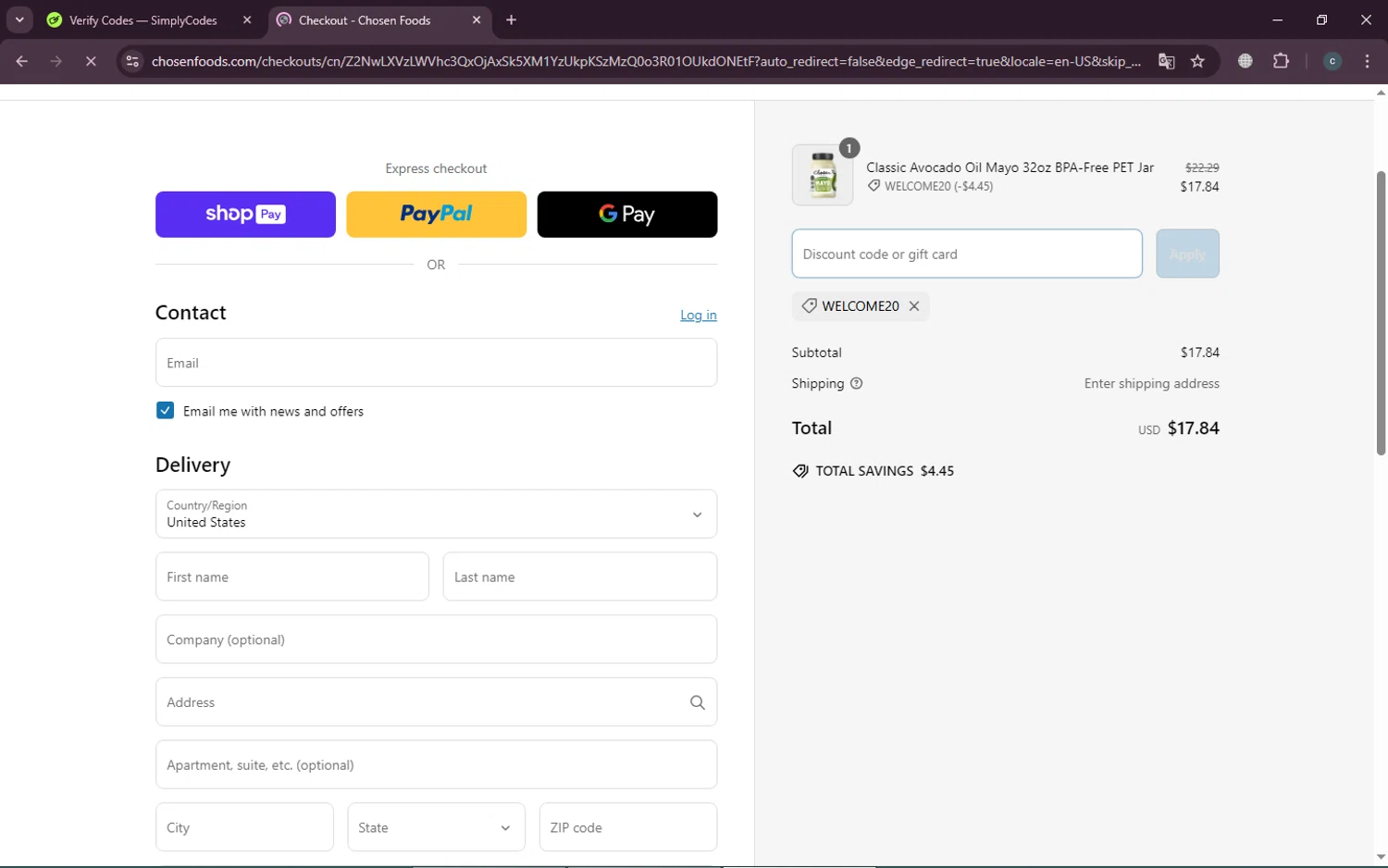Stop loading this page
Image resolution: width=1388 pixels, height=868 pixels.
91,61
